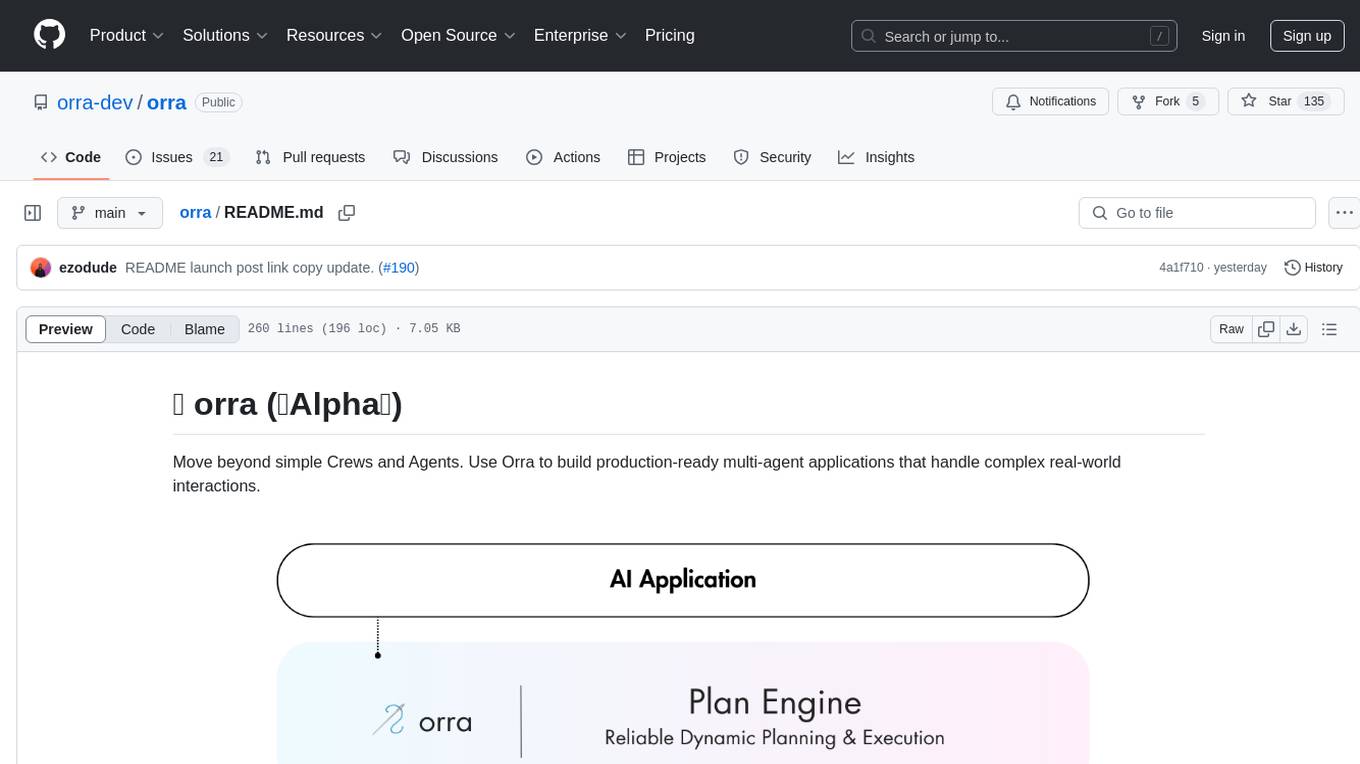Expand the Resources menu

pyautogui.click(x=334, y=35)
